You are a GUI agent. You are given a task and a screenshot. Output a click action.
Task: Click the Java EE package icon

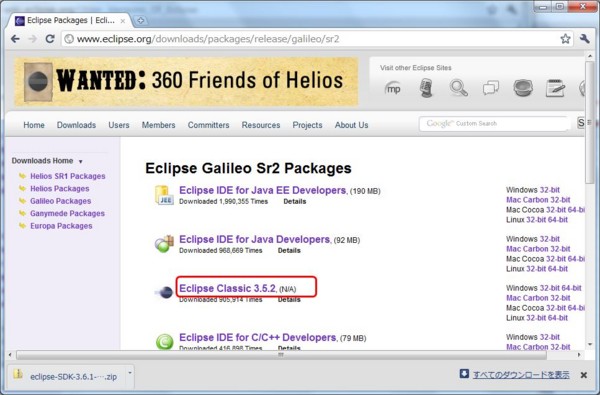[x=164, y=195]
